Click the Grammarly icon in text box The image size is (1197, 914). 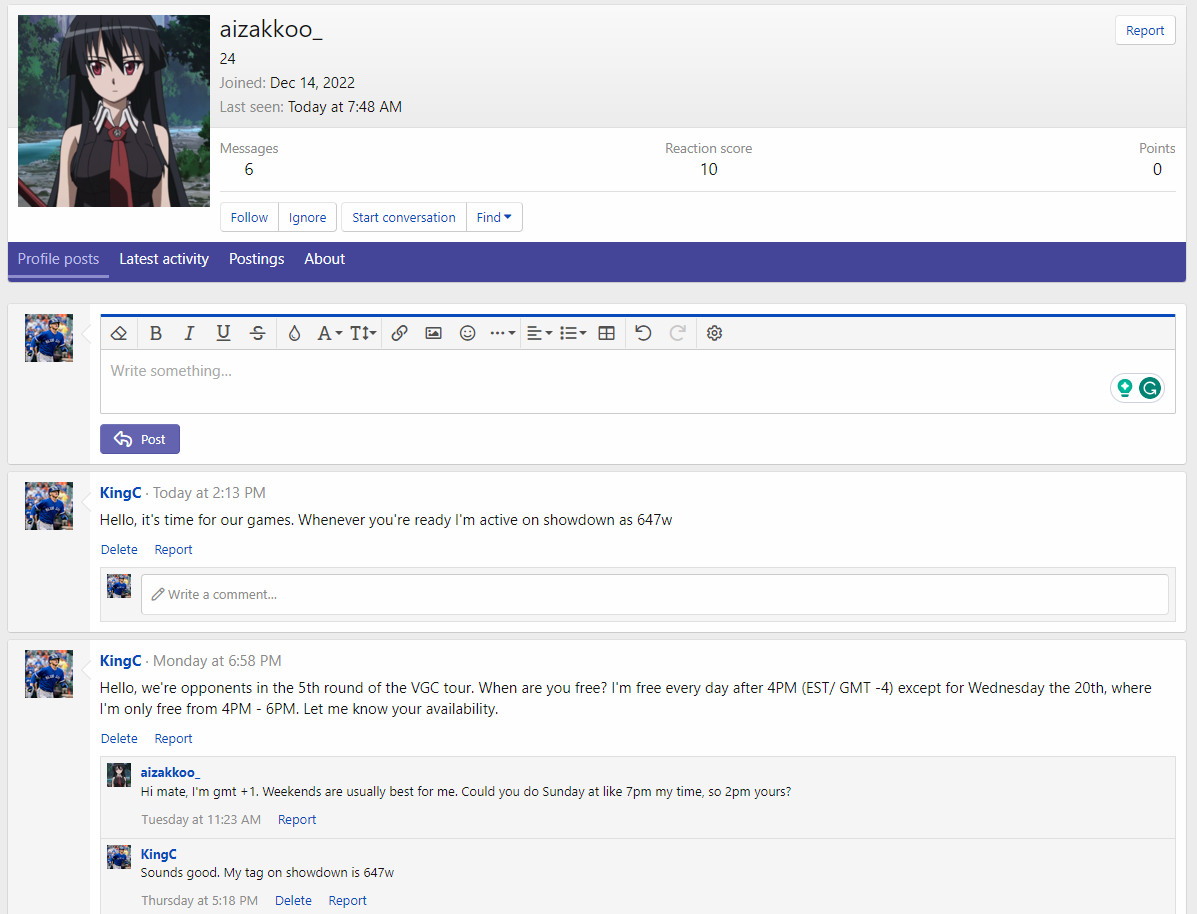tap(1150, 388)
